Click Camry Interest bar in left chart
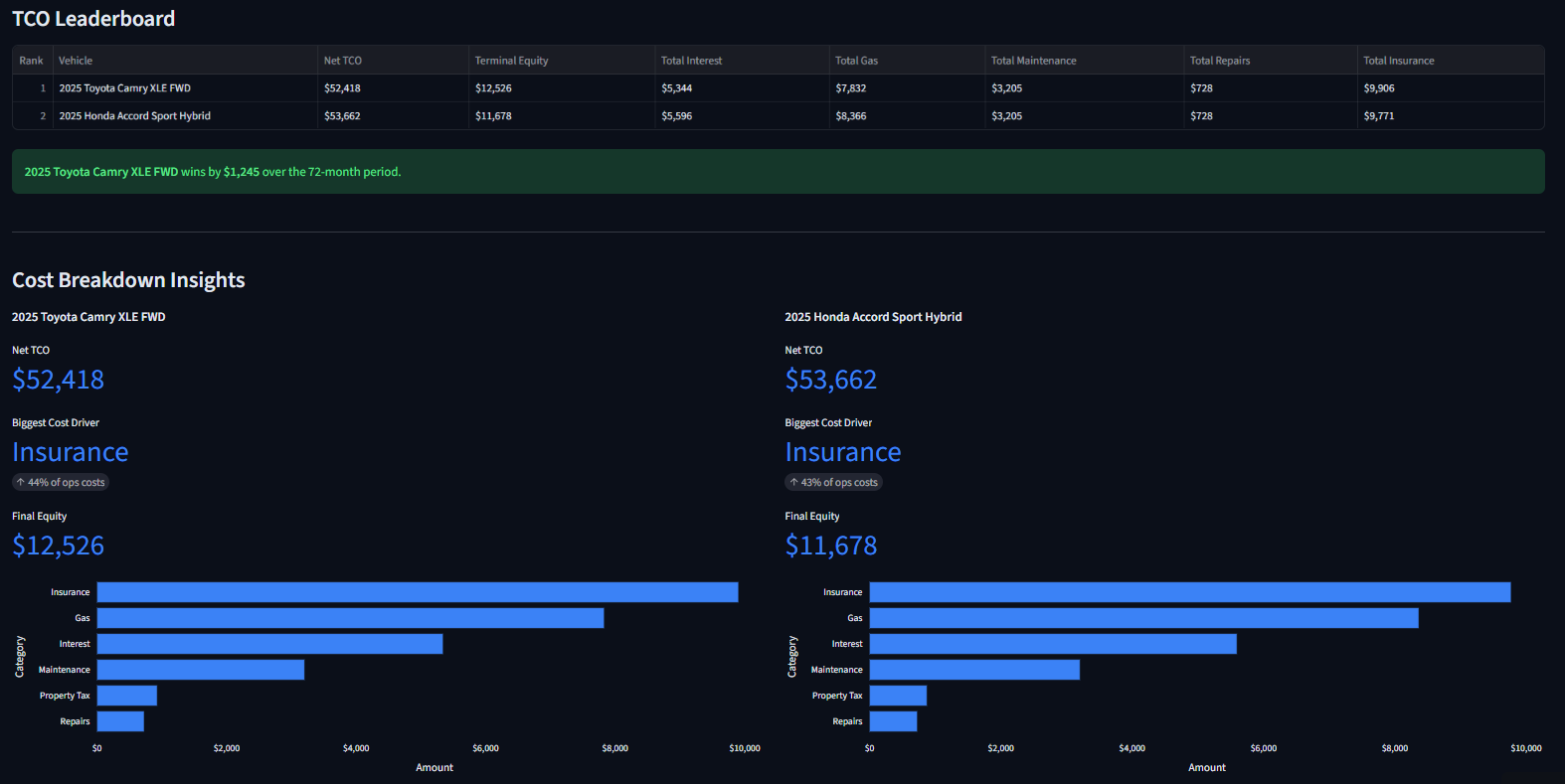The image size is (1565, 784). click(269, 644)
